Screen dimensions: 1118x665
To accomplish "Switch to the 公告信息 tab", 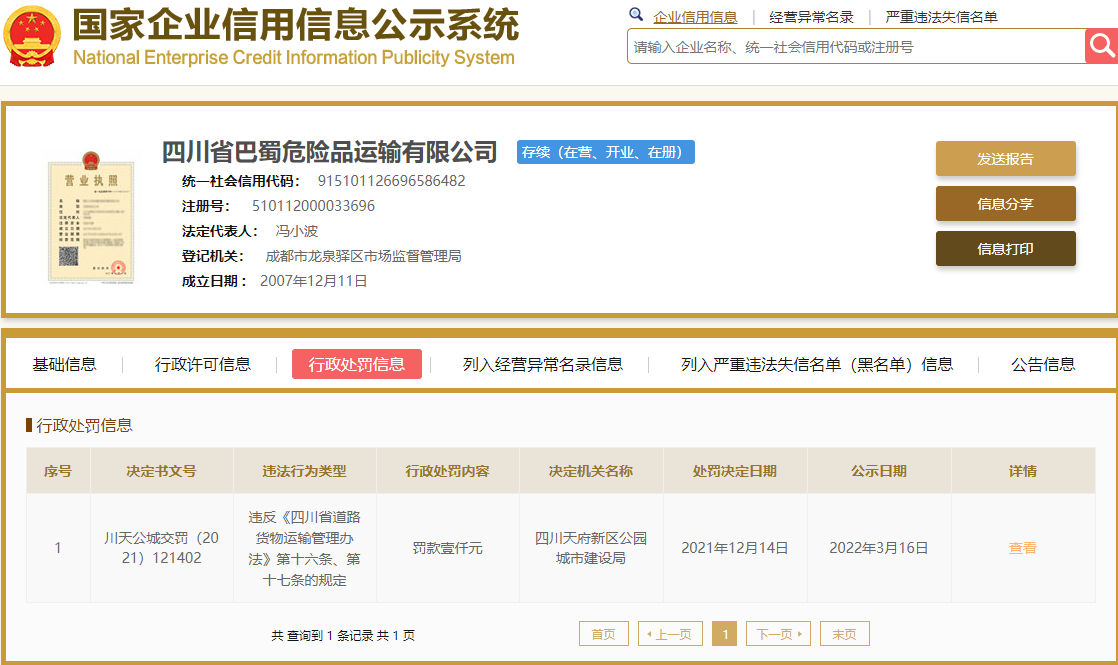I will tap(1043, 364).
